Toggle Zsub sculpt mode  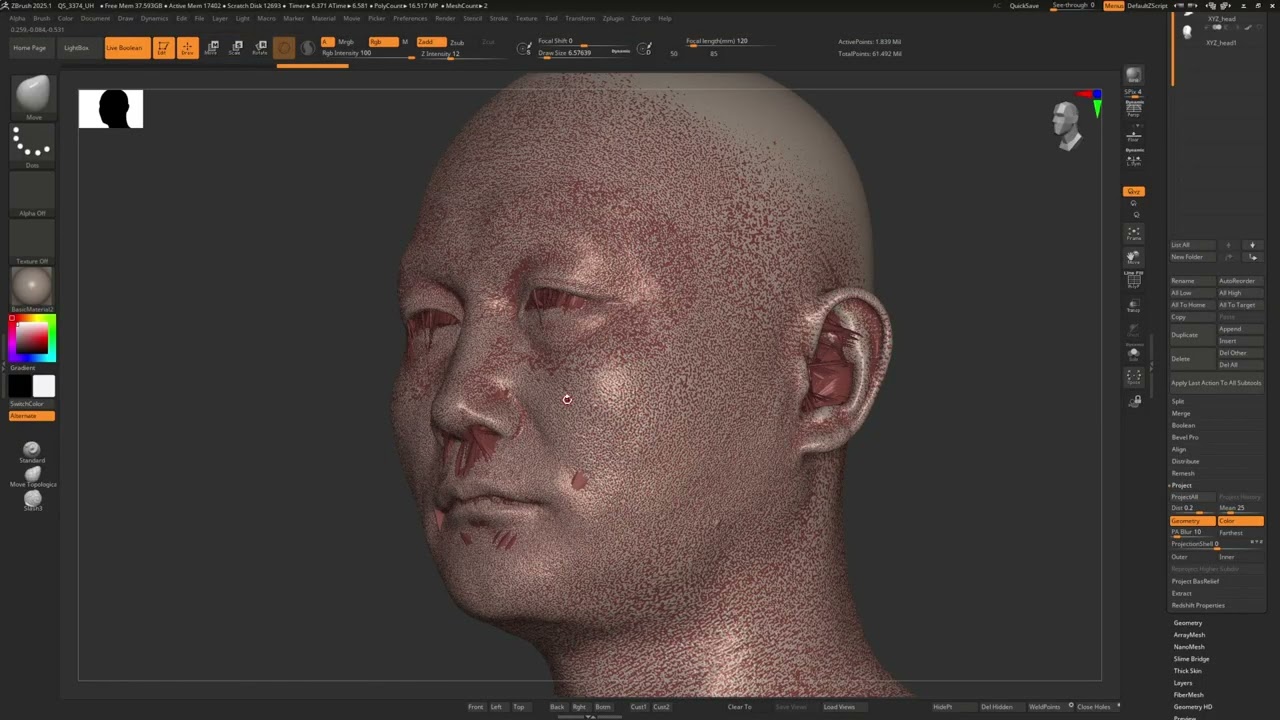point(457,42)
